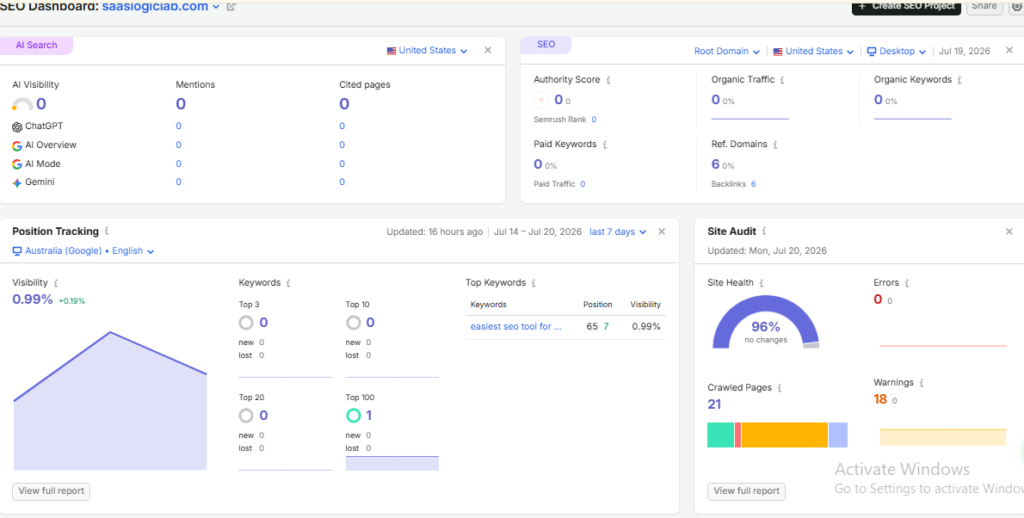Open Paid Traffic value link

[x=583, y=184]
